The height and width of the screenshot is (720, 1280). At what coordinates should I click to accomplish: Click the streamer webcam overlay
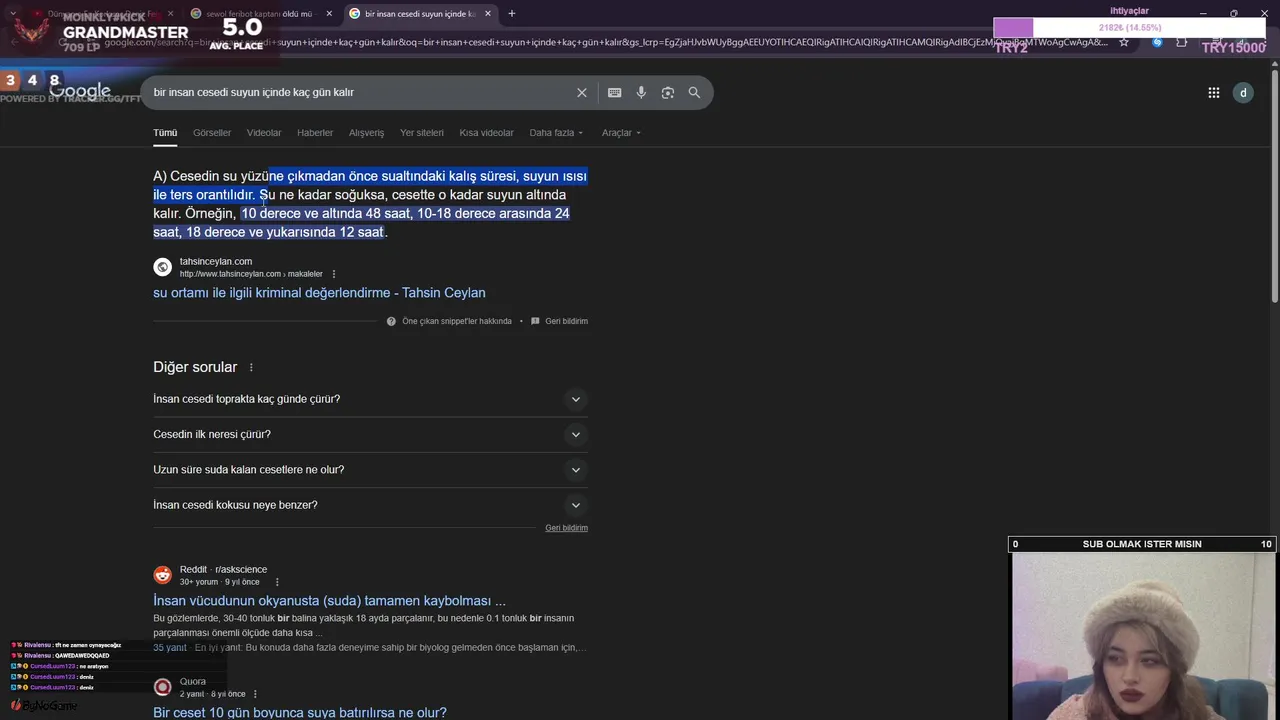[1142, 636]
